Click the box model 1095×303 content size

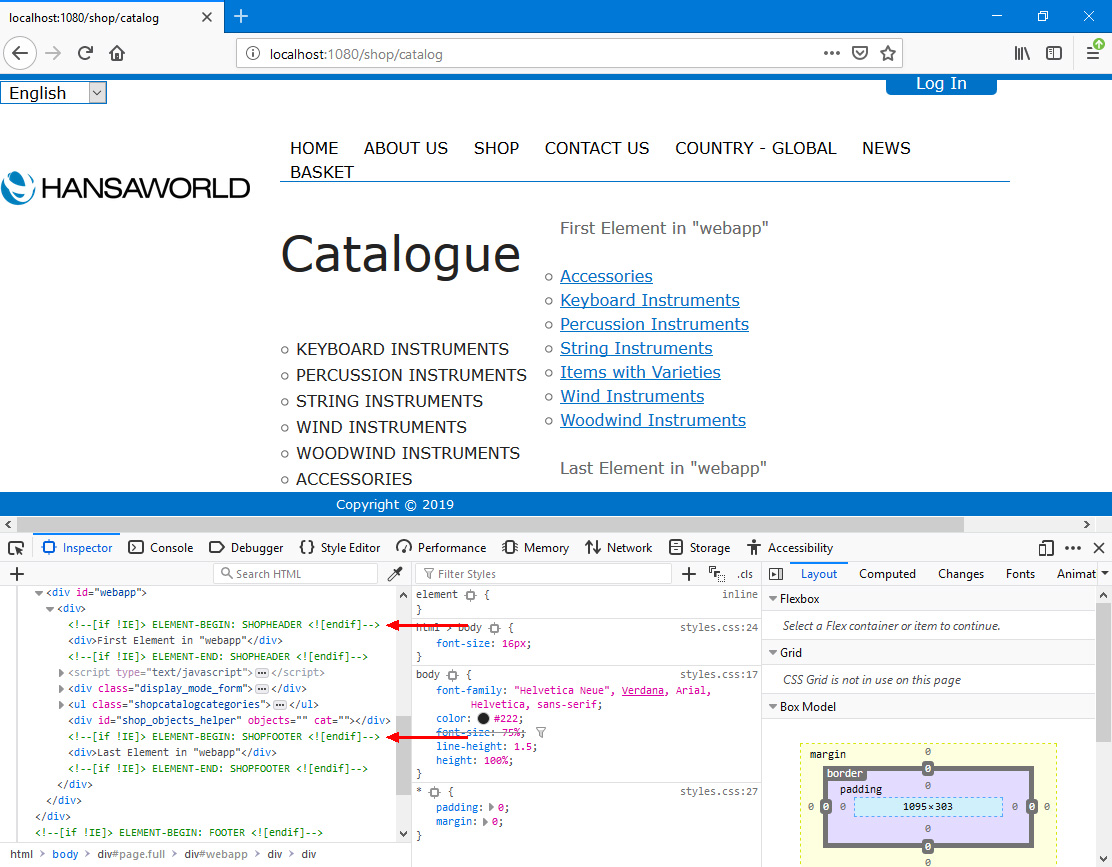point(928,807)
